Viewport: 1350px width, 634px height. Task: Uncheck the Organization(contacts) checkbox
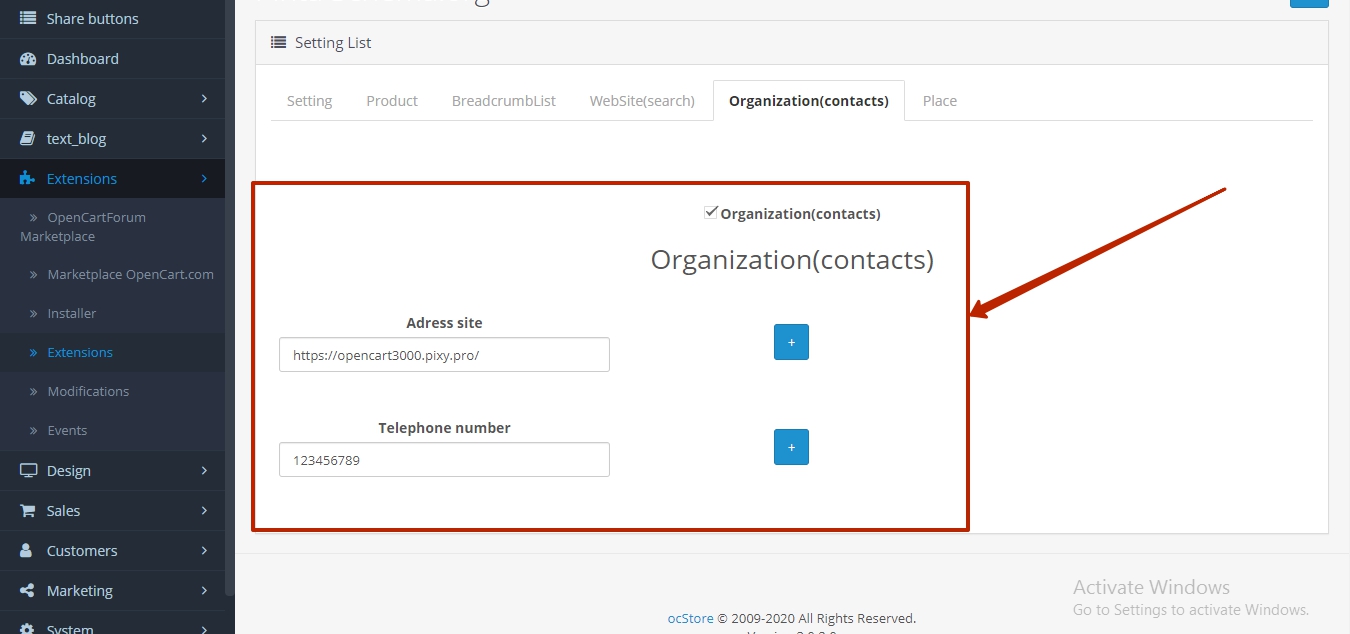(x=711, y=212)
